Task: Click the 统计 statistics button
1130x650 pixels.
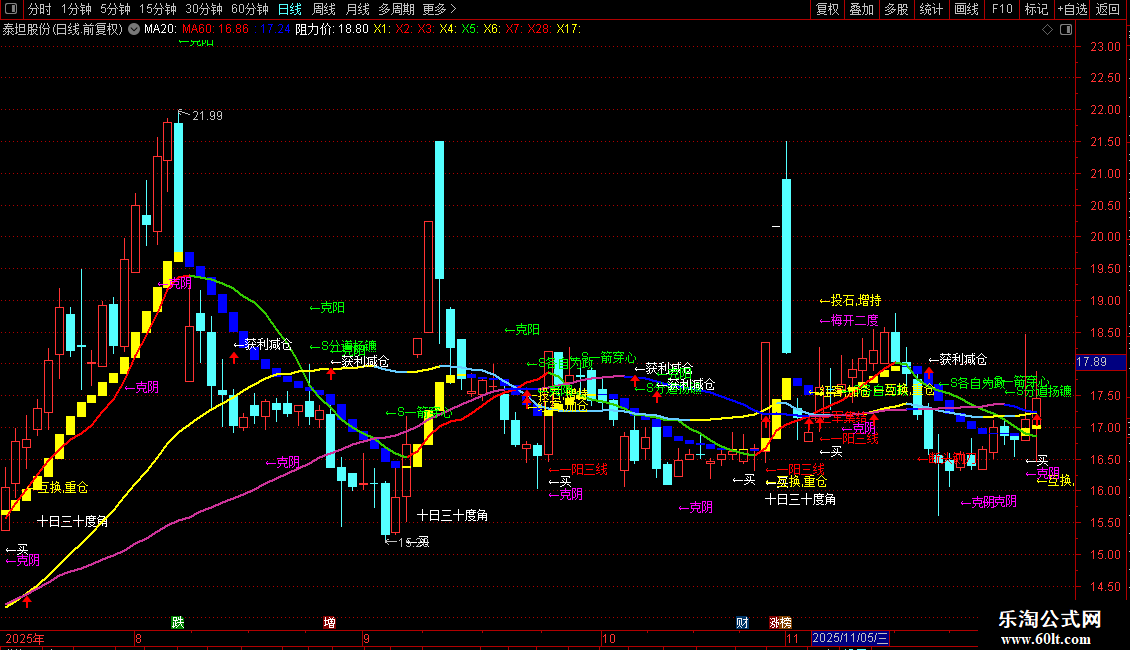Action: coord(930,9)
